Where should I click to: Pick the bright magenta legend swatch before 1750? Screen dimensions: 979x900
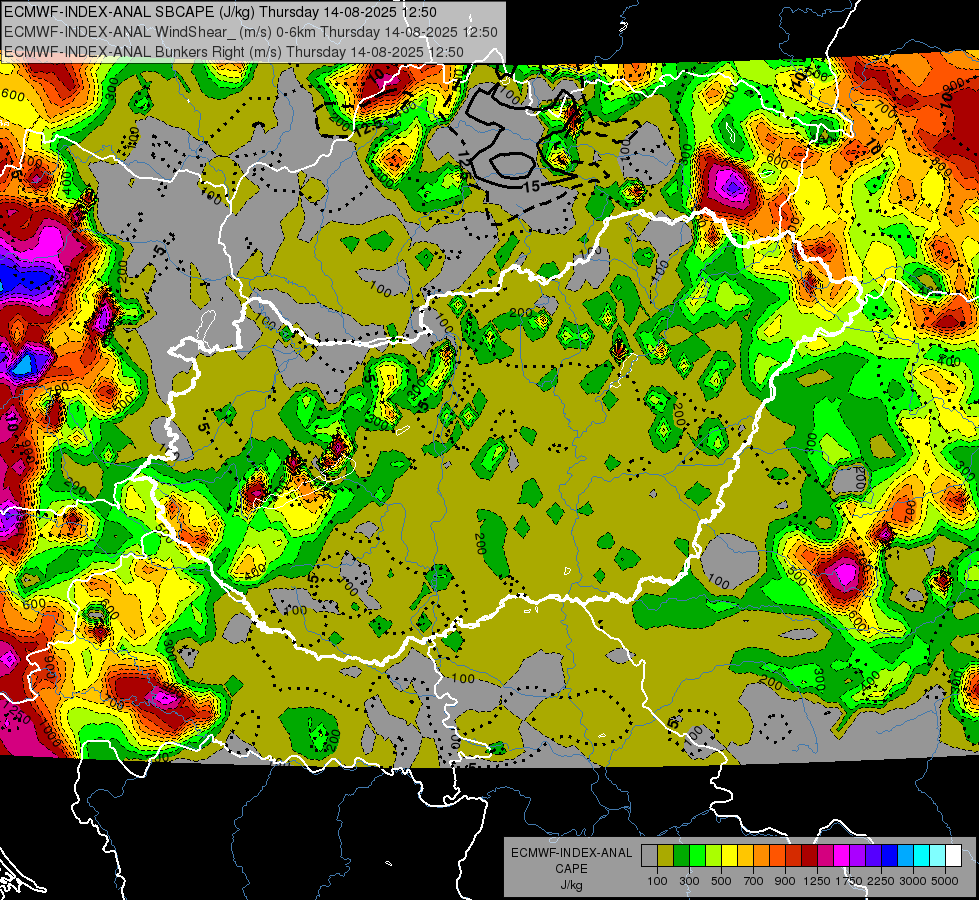842,855
